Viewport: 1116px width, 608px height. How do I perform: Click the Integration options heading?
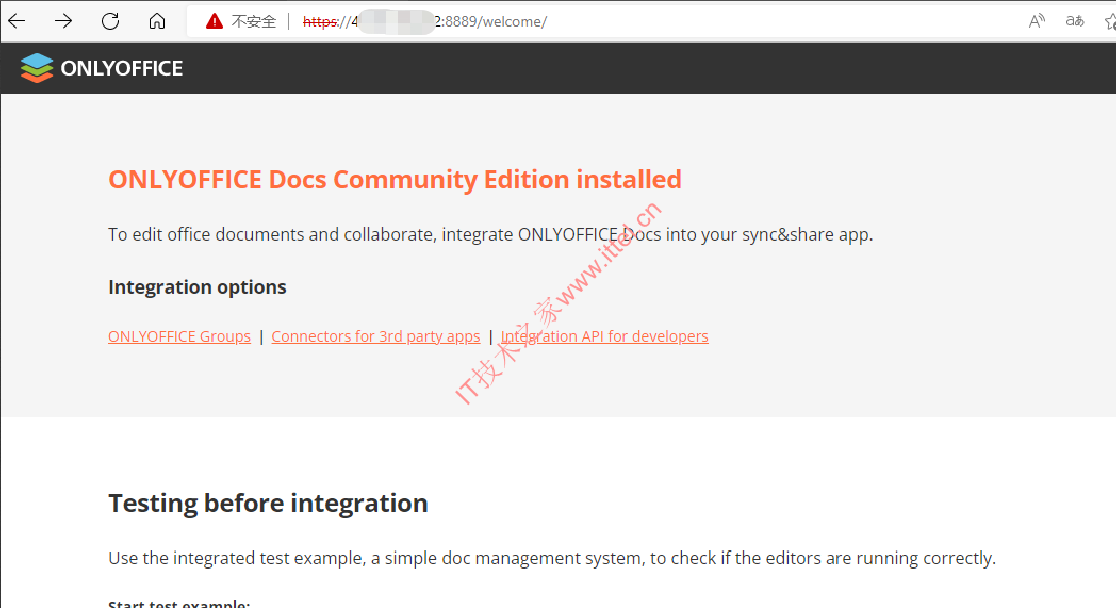[197, 287]
